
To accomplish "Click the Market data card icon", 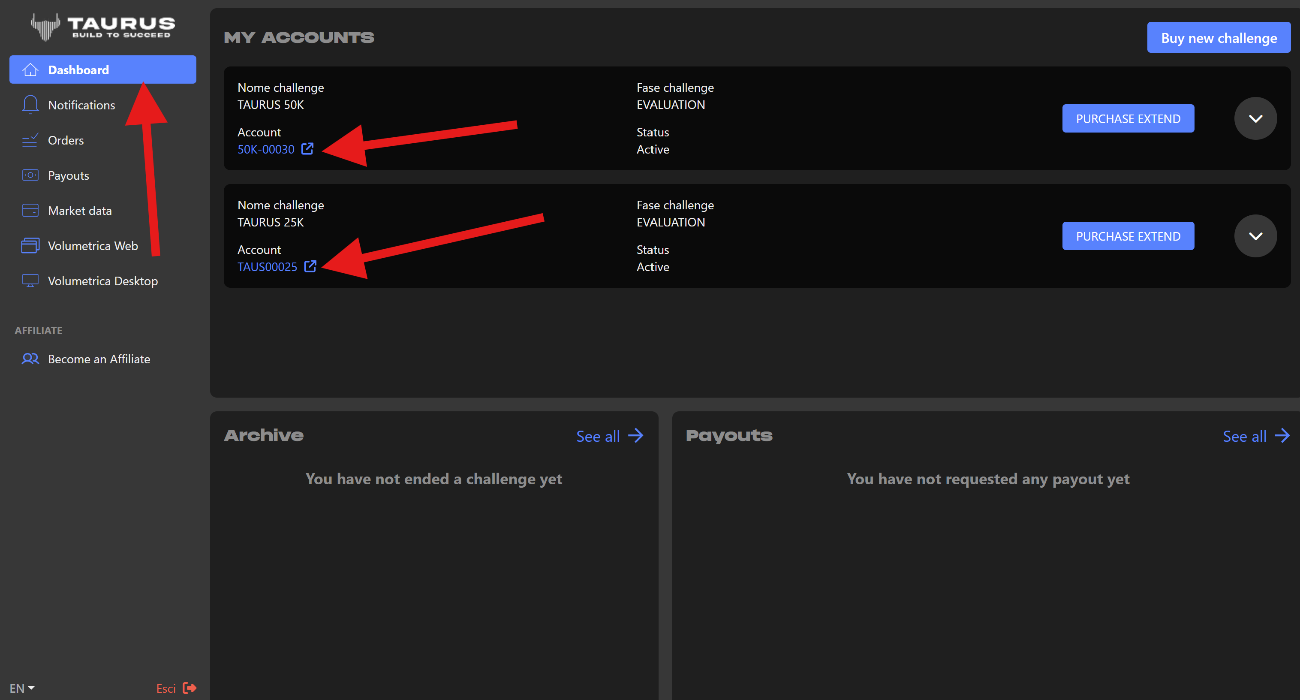I will (30, 211).
